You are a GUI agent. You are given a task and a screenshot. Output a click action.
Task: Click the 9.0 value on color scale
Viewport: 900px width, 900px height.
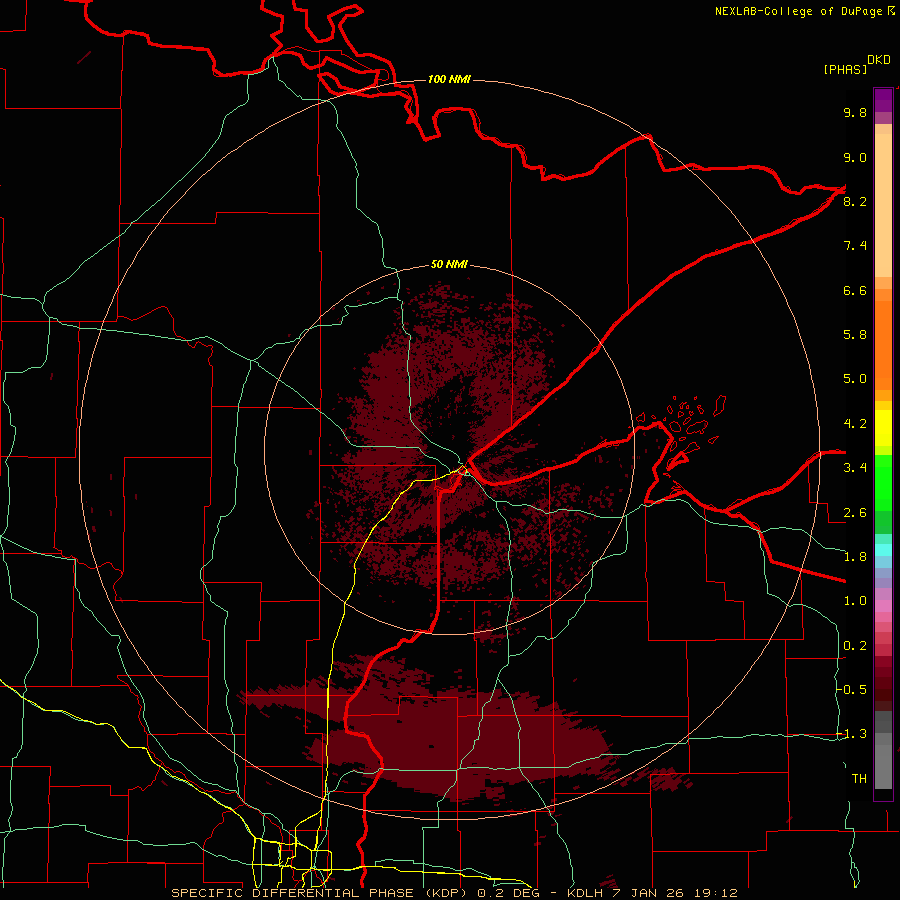[855, 157]
